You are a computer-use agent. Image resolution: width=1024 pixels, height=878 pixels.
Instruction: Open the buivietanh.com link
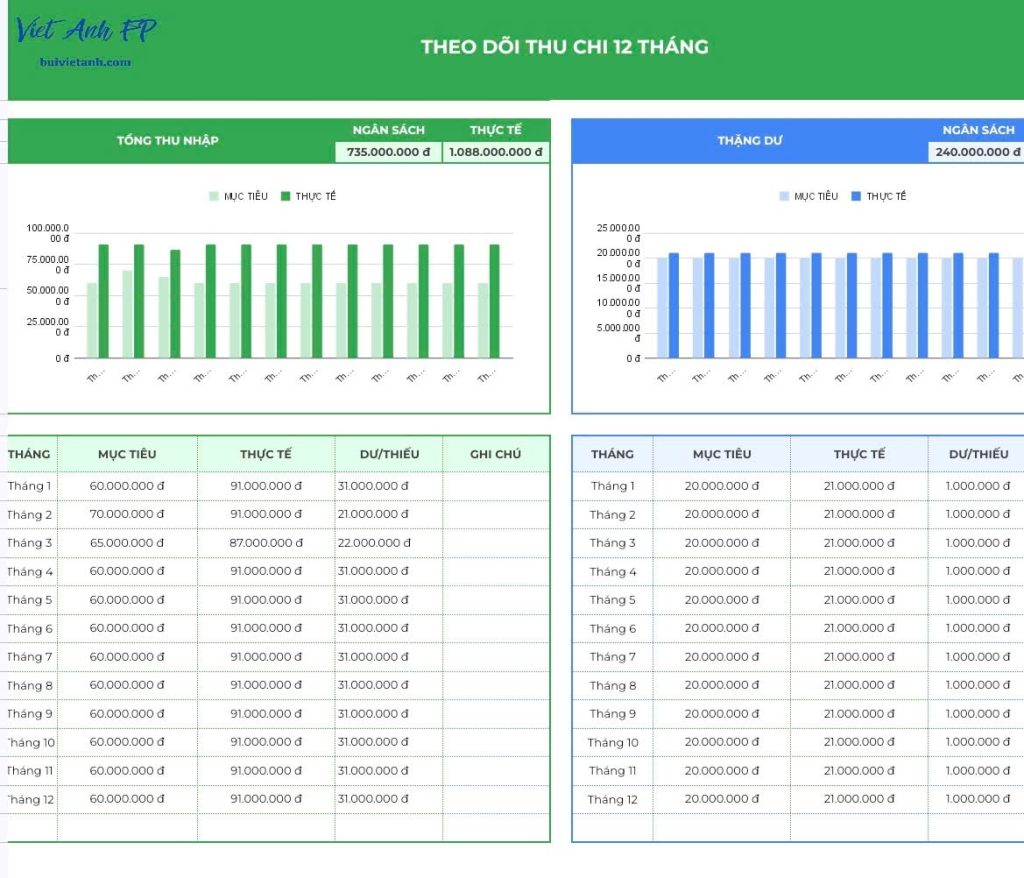tap(86, 62)
